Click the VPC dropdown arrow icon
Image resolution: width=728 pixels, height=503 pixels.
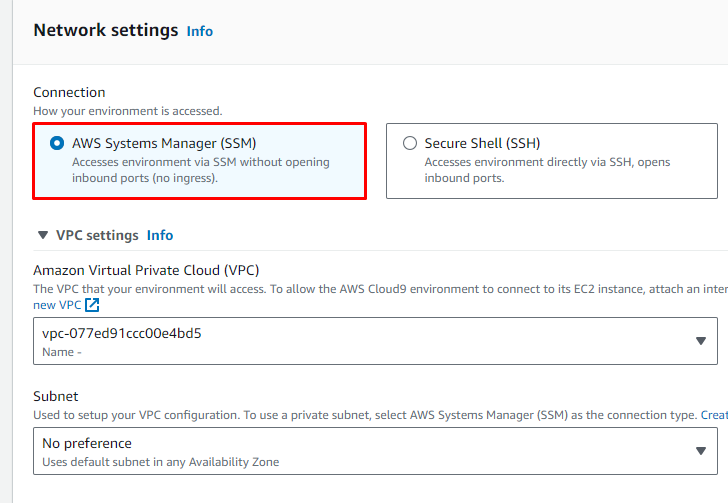click(701, 341)
